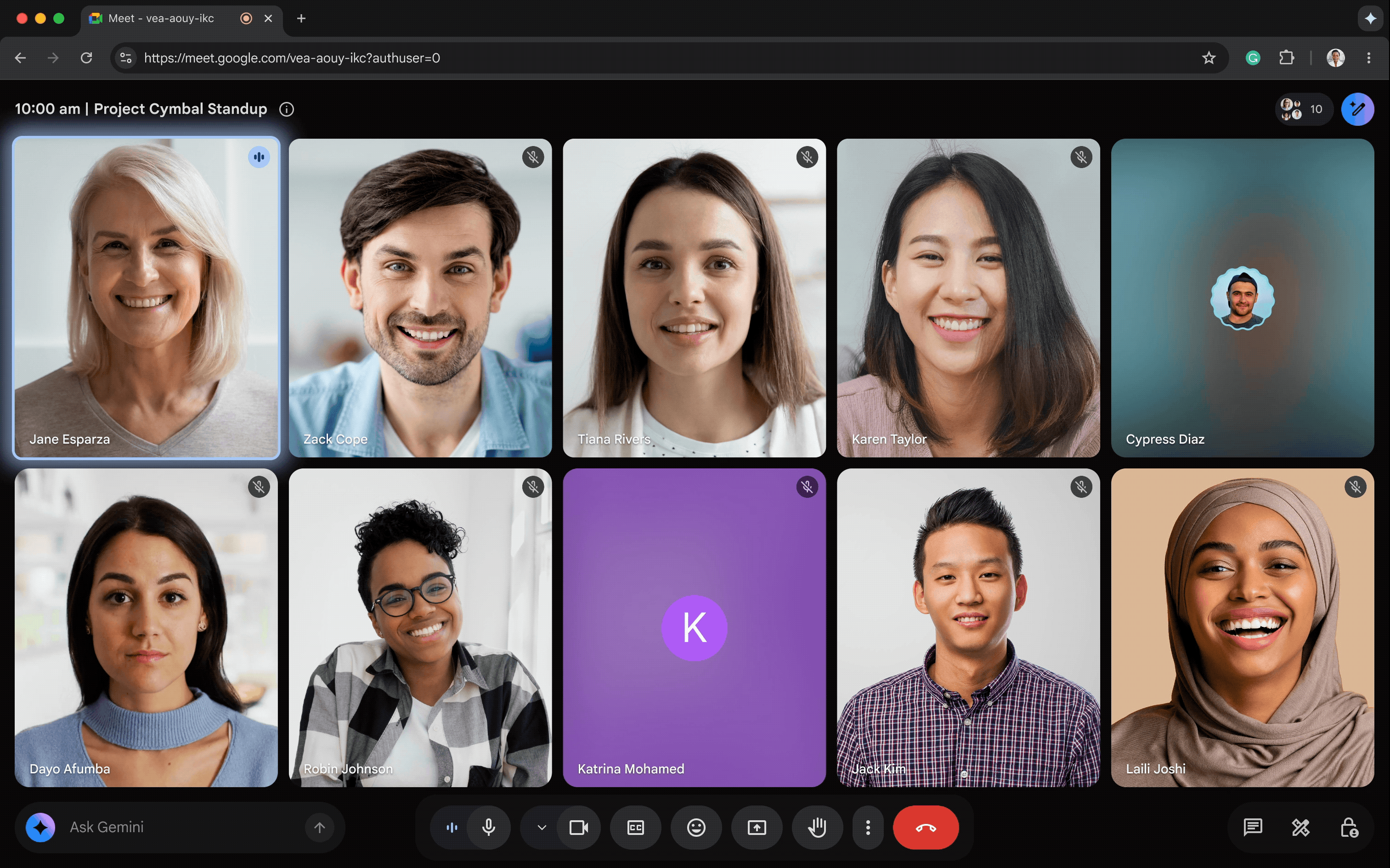Click the Cypress Diaz name label
This screenshot has height=868, width=1390.
pyautogui.click(x=1165, y=439)
